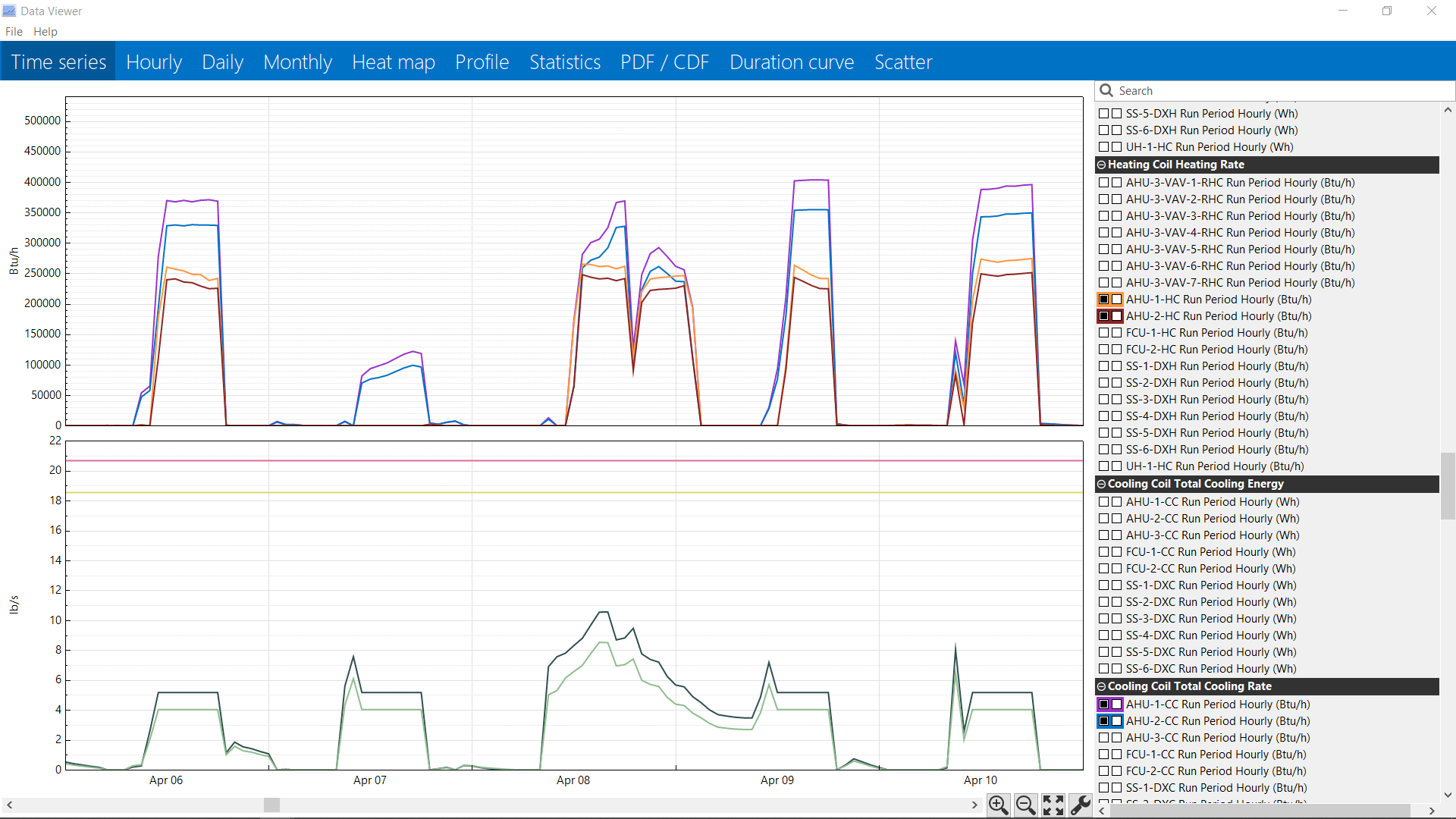The image size is (1456, 819).
Task: Uncheck first checkbox of AHU-1-HC (Btu/h)
Action: pos(1104,300)
